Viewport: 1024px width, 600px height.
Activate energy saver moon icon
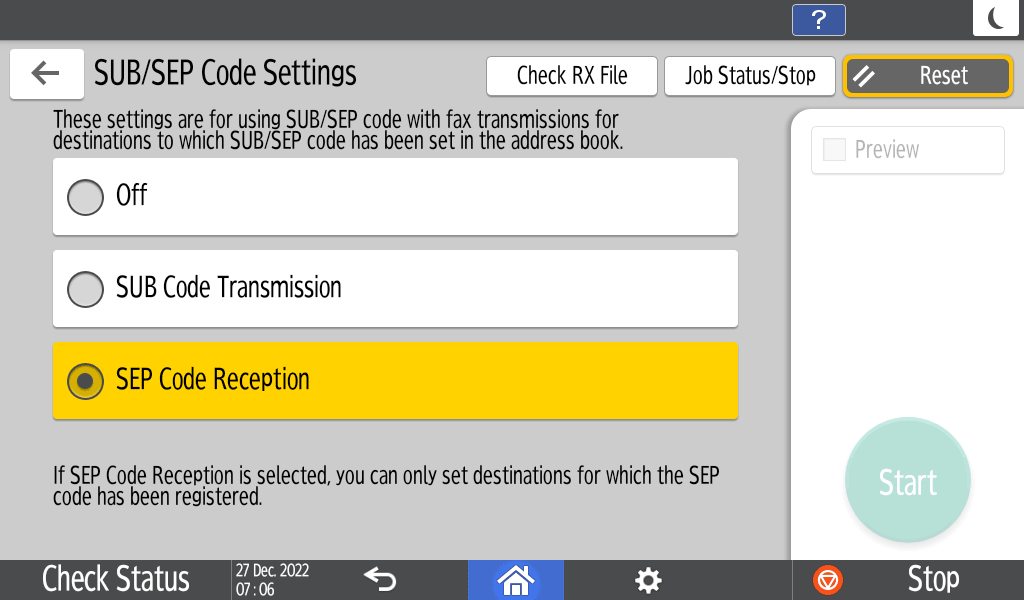click(996, 18)
